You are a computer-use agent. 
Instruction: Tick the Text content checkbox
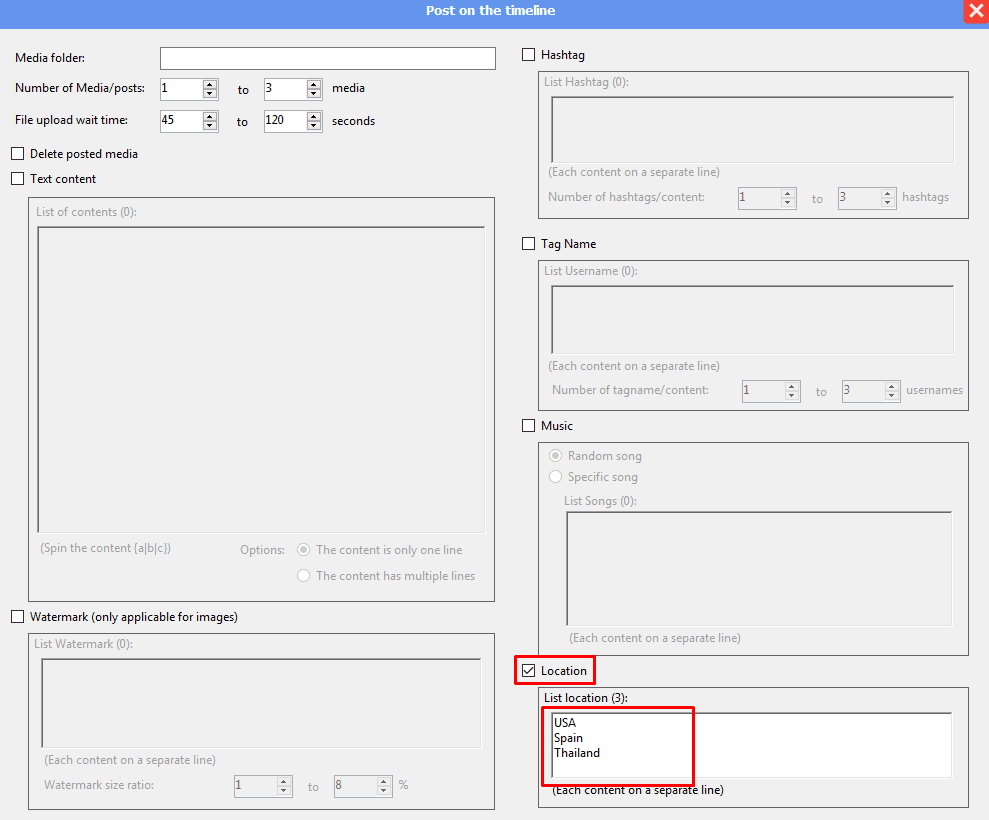point(17,179)
